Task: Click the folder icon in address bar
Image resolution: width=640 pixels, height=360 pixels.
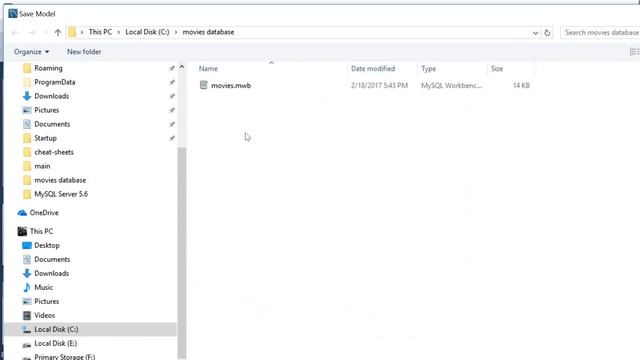Action: coord(72,32)
